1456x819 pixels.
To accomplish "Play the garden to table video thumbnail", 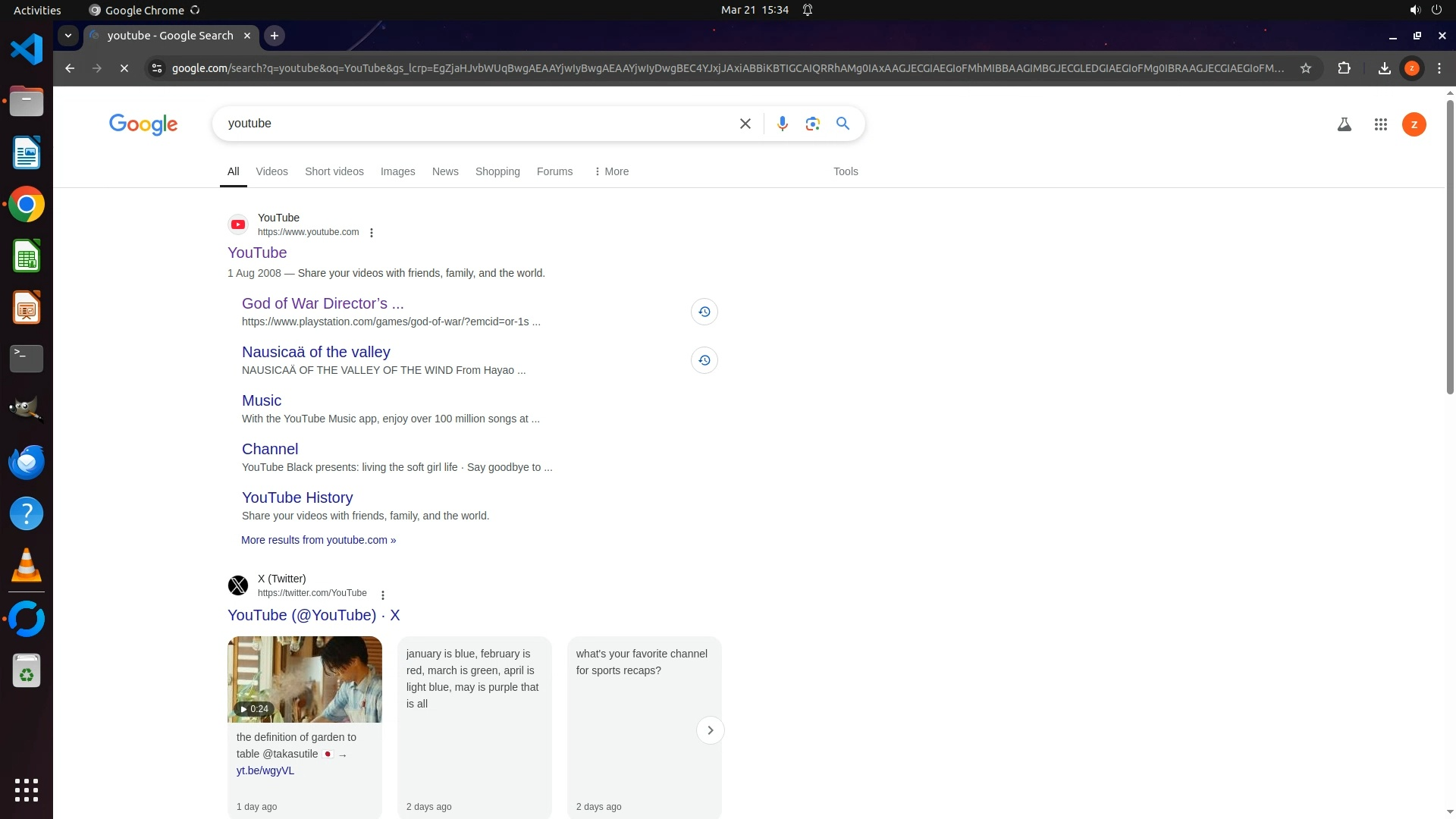I will 304,679.
